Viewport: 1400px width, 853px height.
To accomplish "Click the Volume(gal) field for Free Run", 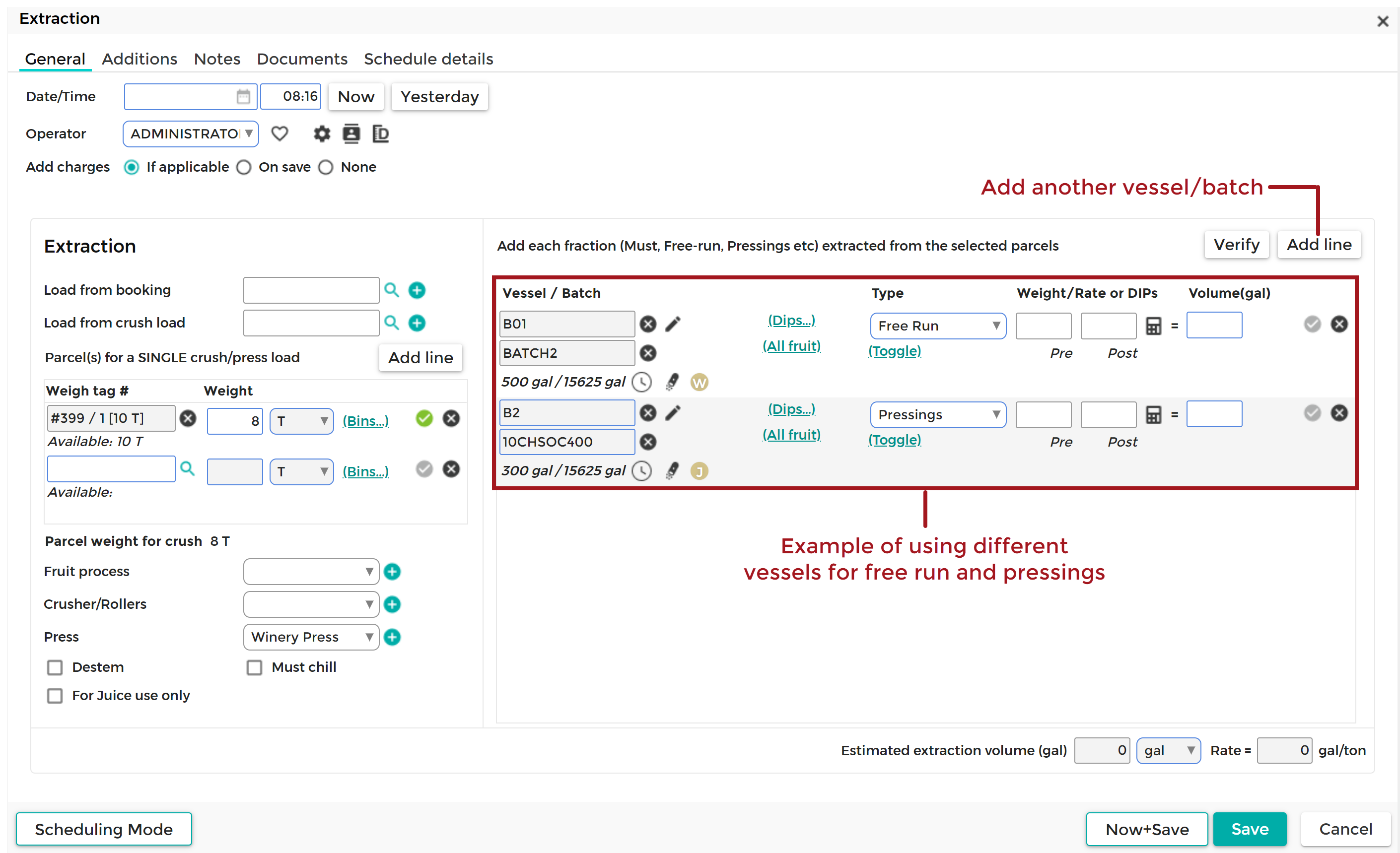I will pos(1214,326).
